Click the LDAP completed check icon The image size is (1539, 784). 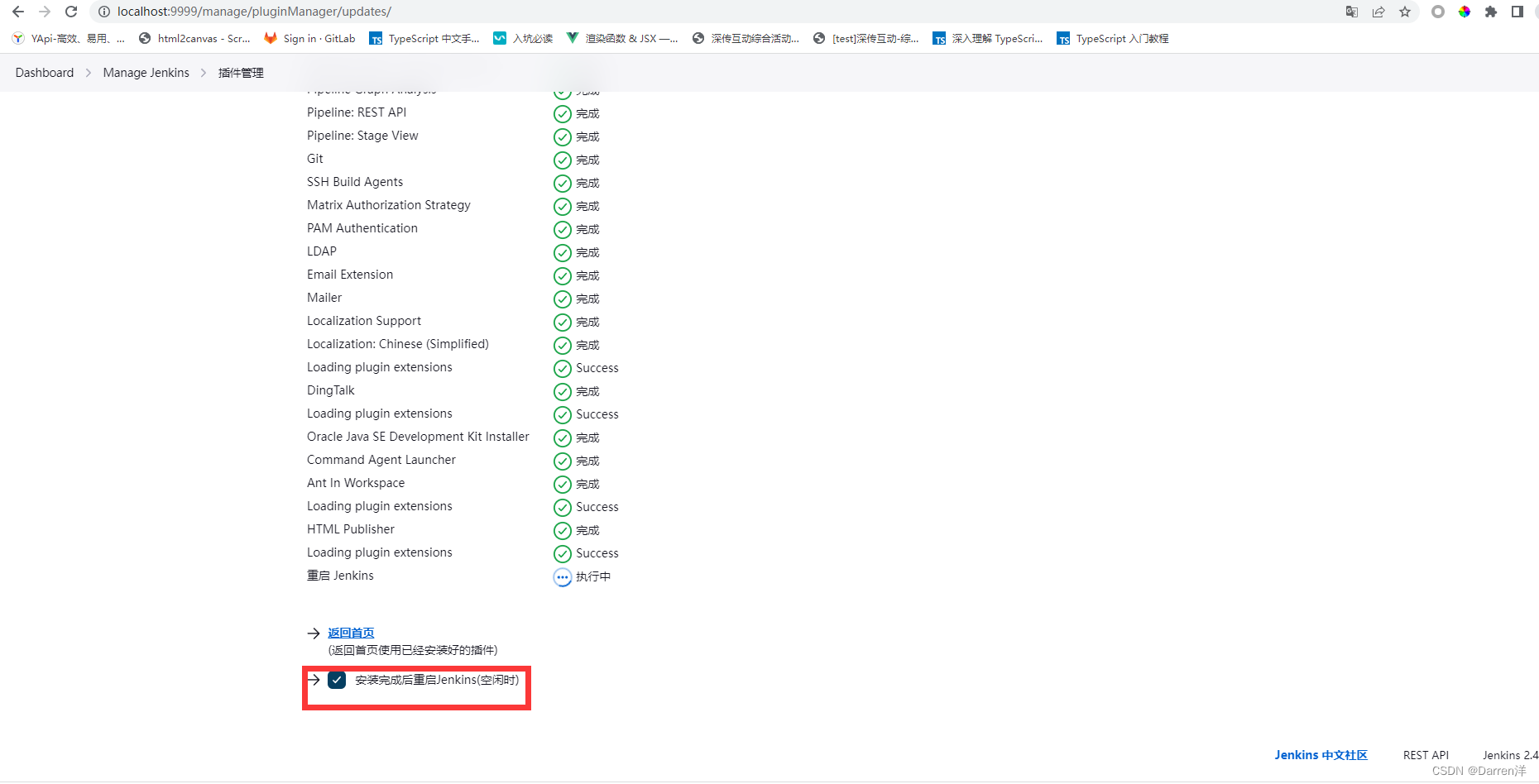click(563, 252)
